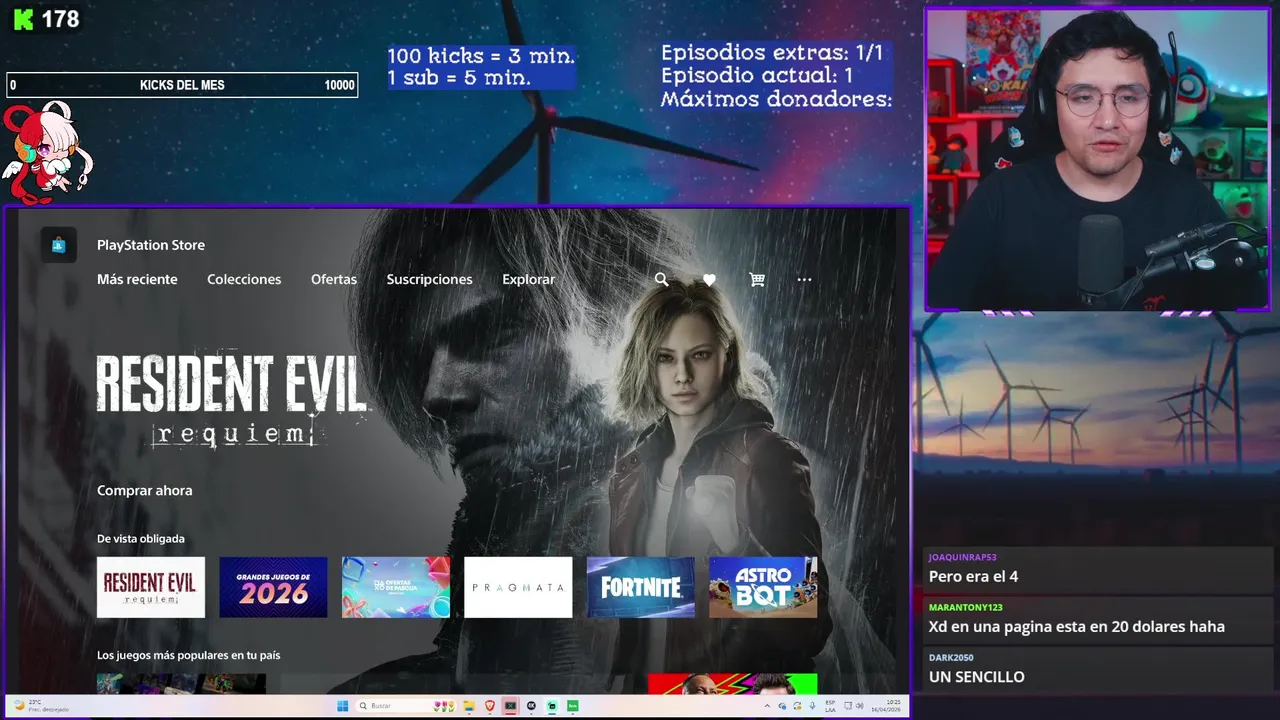This screenshot has width=1280, height=720.
Task: Click the PlayStation Store bag logo icon
Action: pyautogui.click(x=59, y=245)
